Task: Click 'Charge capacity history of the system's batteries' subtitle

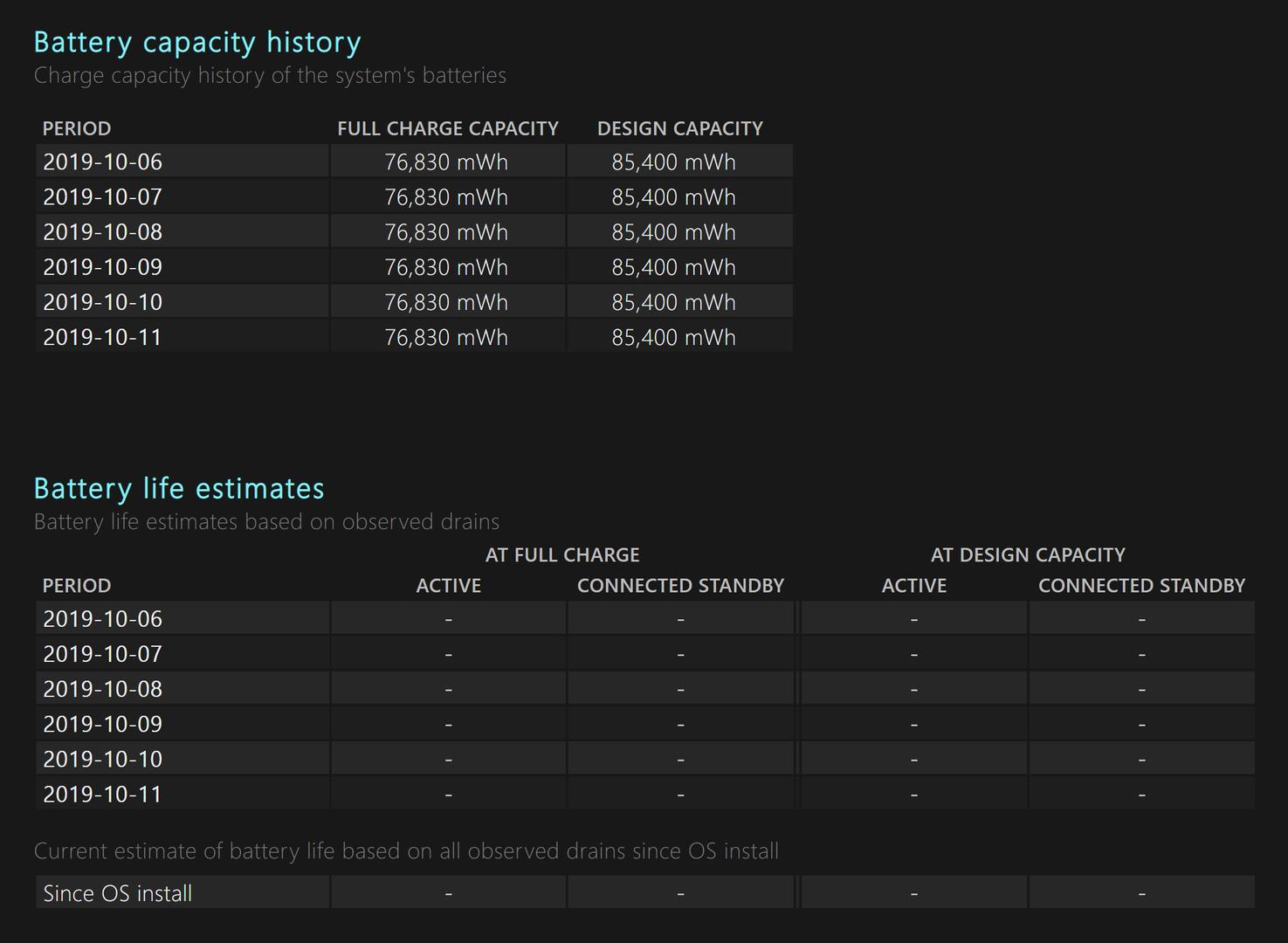Action: (x=270, y=75)
